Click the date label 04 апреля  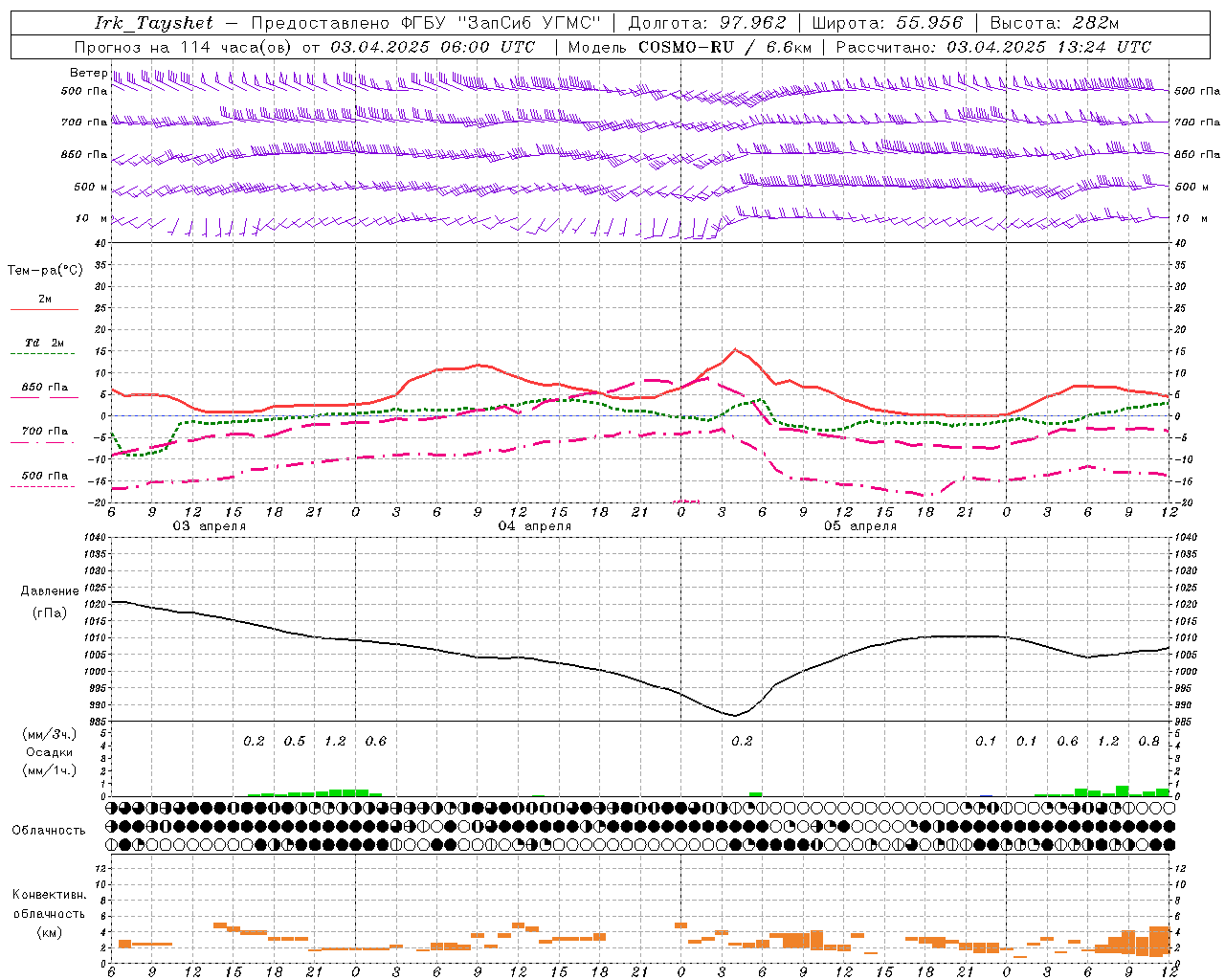(534, 526)
